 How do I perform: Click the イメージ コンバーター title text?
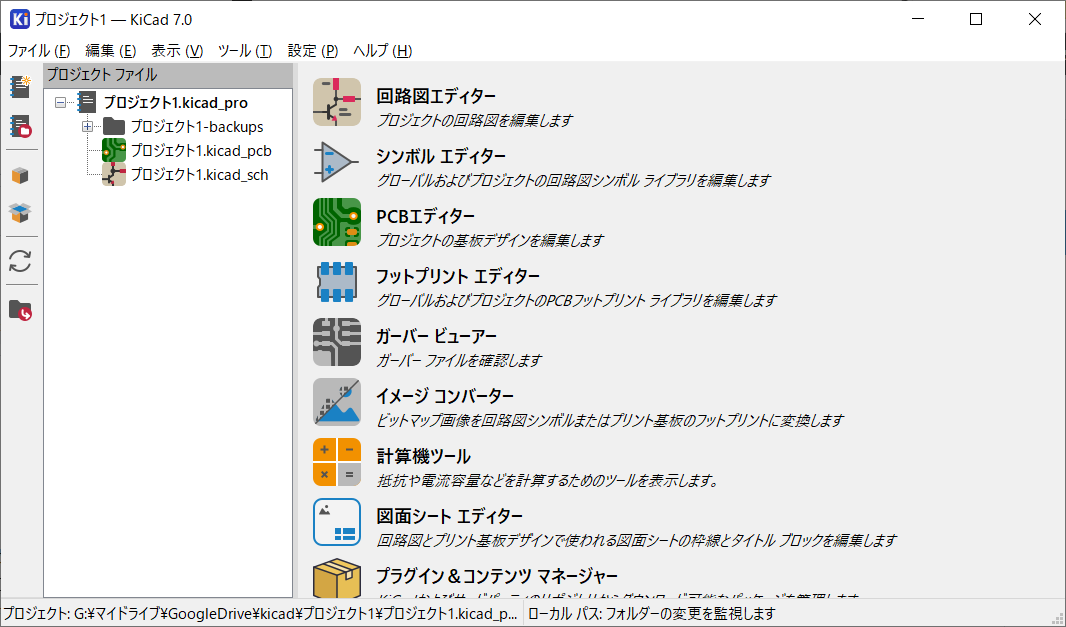tap(445, 396)
